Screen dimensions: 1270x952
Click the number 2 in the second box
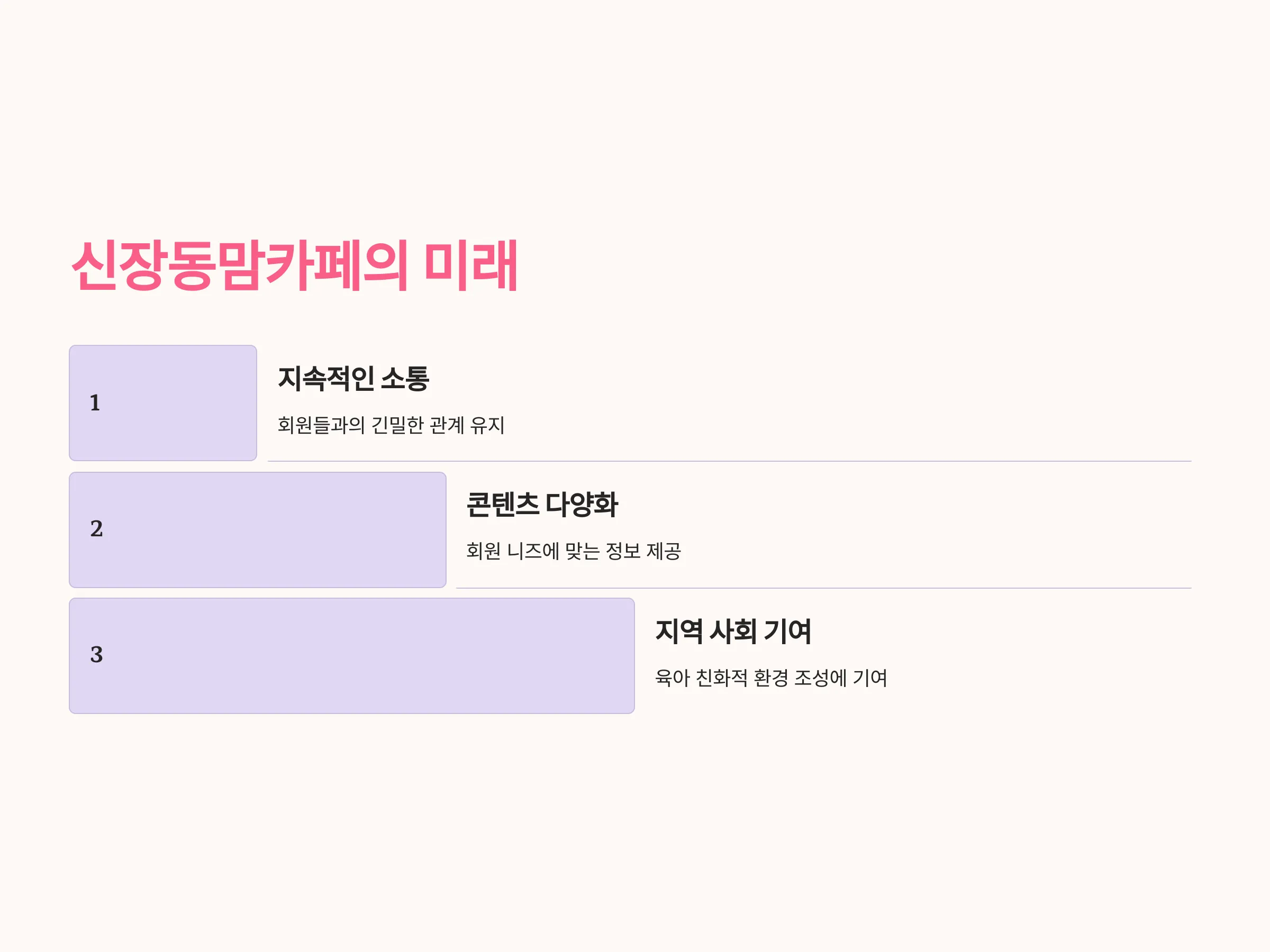[x=96, y=528]
